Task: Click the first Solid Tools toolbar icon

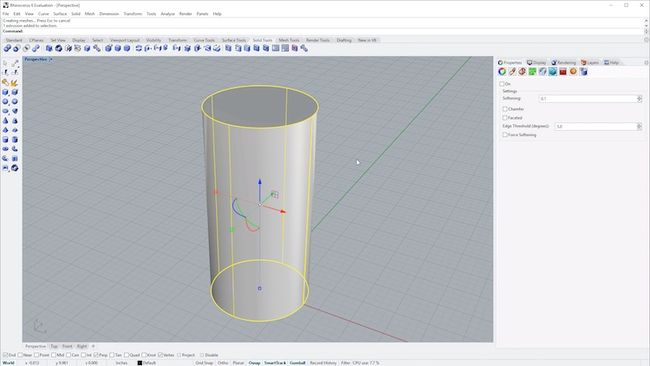Action: (x=7, y=48)
